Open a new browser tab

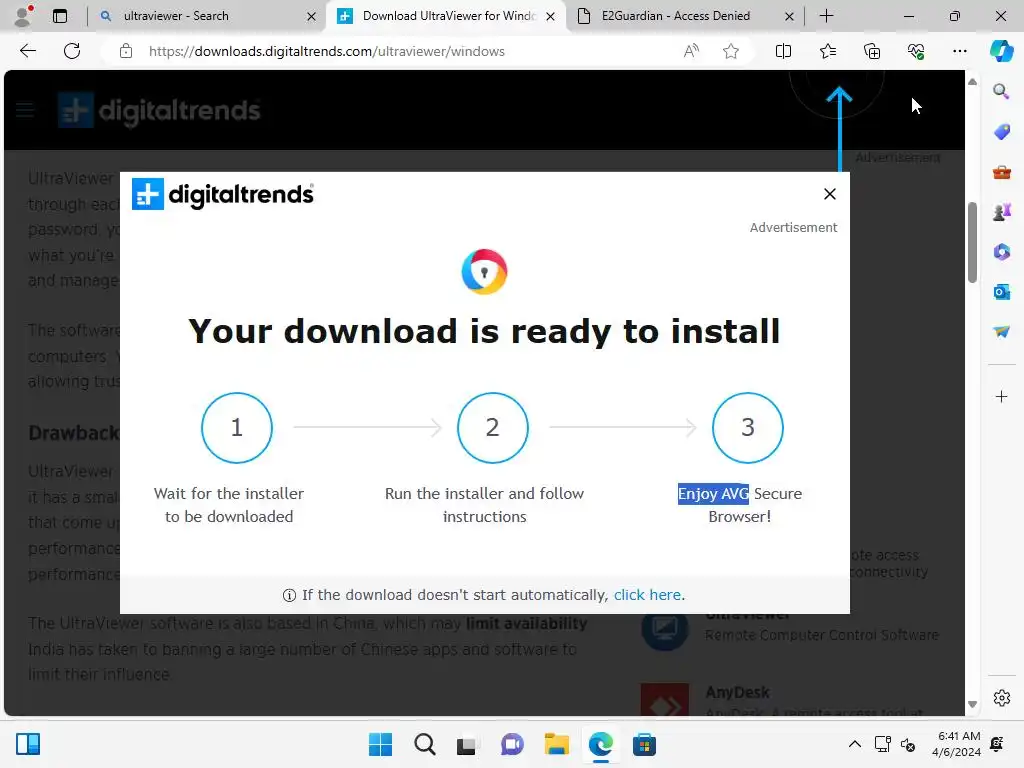point(826,16)
